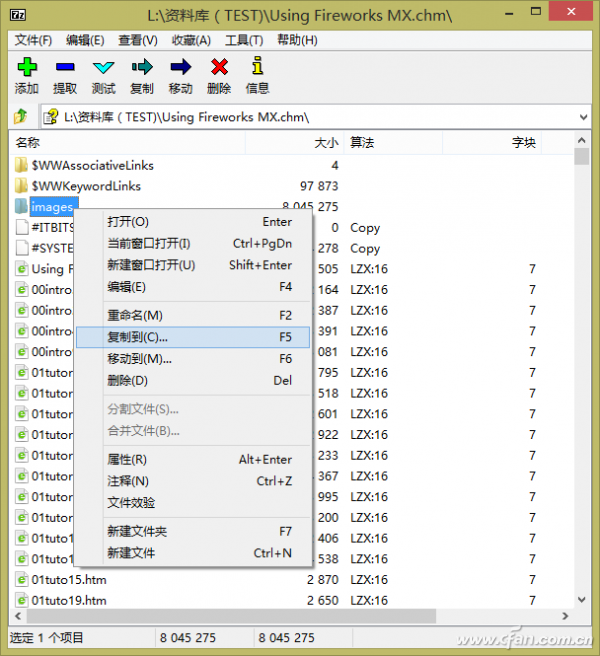Screen dimensions: 600x656
Task: Choose 复制到(C)... in context menu
Action: pyautogui.click(x=193, y=337)
